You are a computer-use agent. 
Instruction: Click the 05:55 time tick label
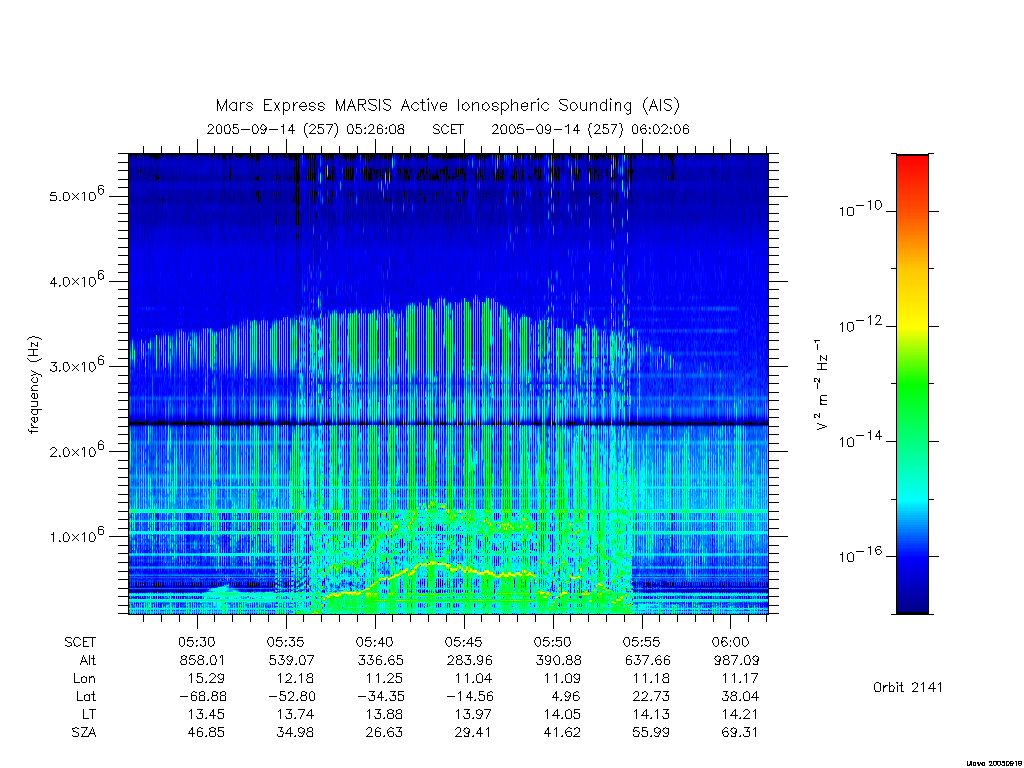tap(642, 642)
